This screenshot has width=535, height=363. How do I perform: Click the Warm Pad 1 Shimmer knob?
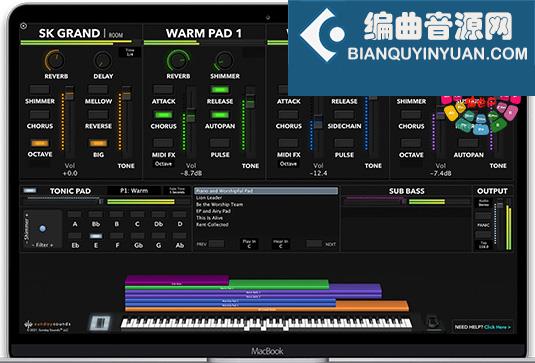(224, 61)
